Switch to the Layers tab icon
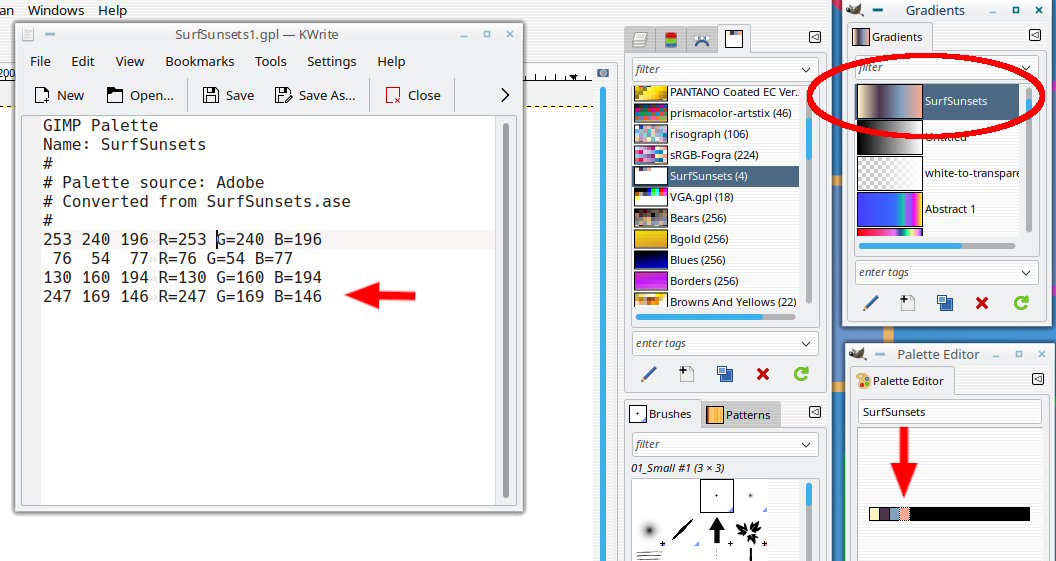The width and height of the screenshot is (1056, 561). click(640, 40)
